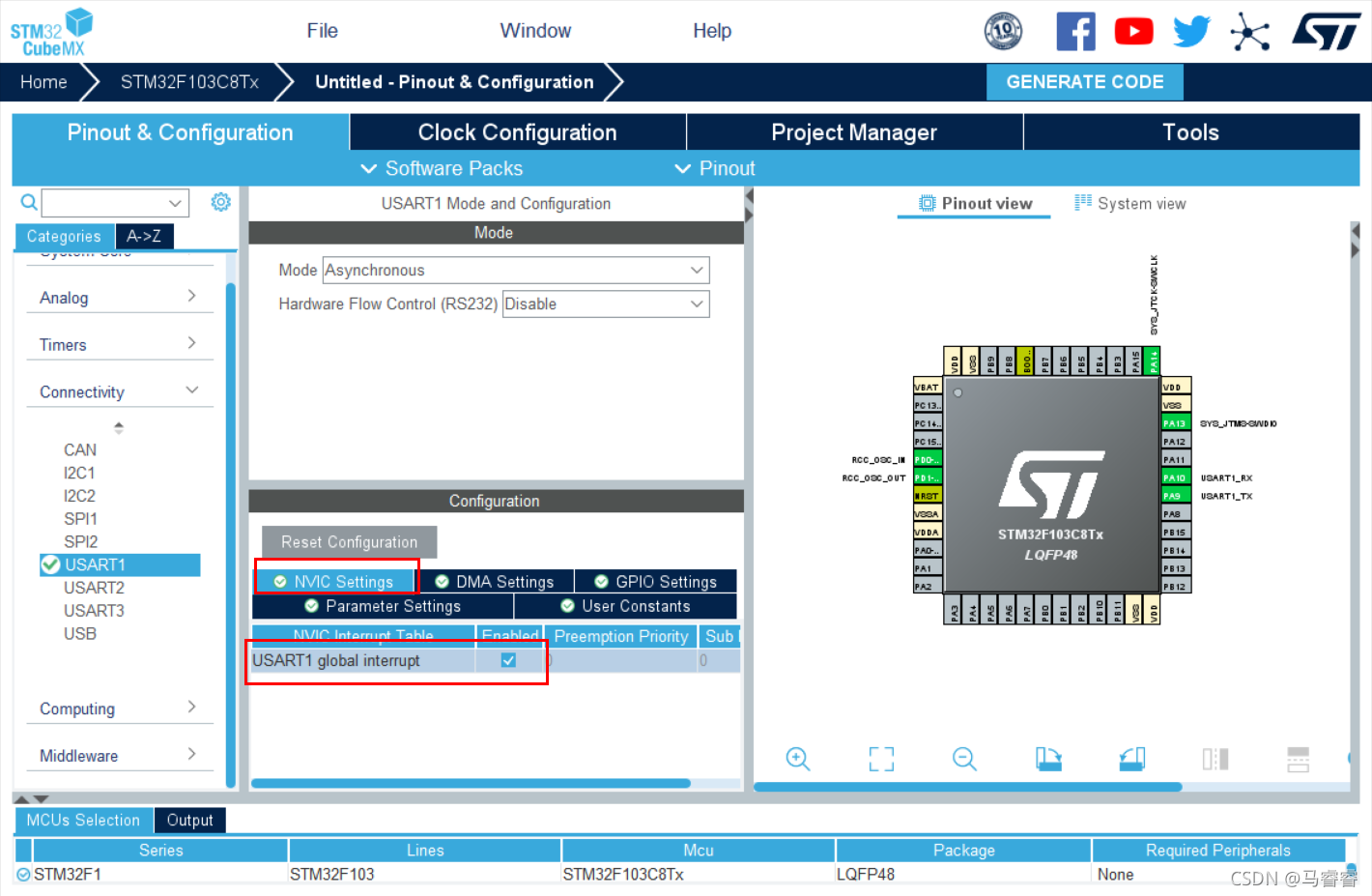Fit the chip to the view area
Screen dimensions: 1372x896
(x=881, y=759)
